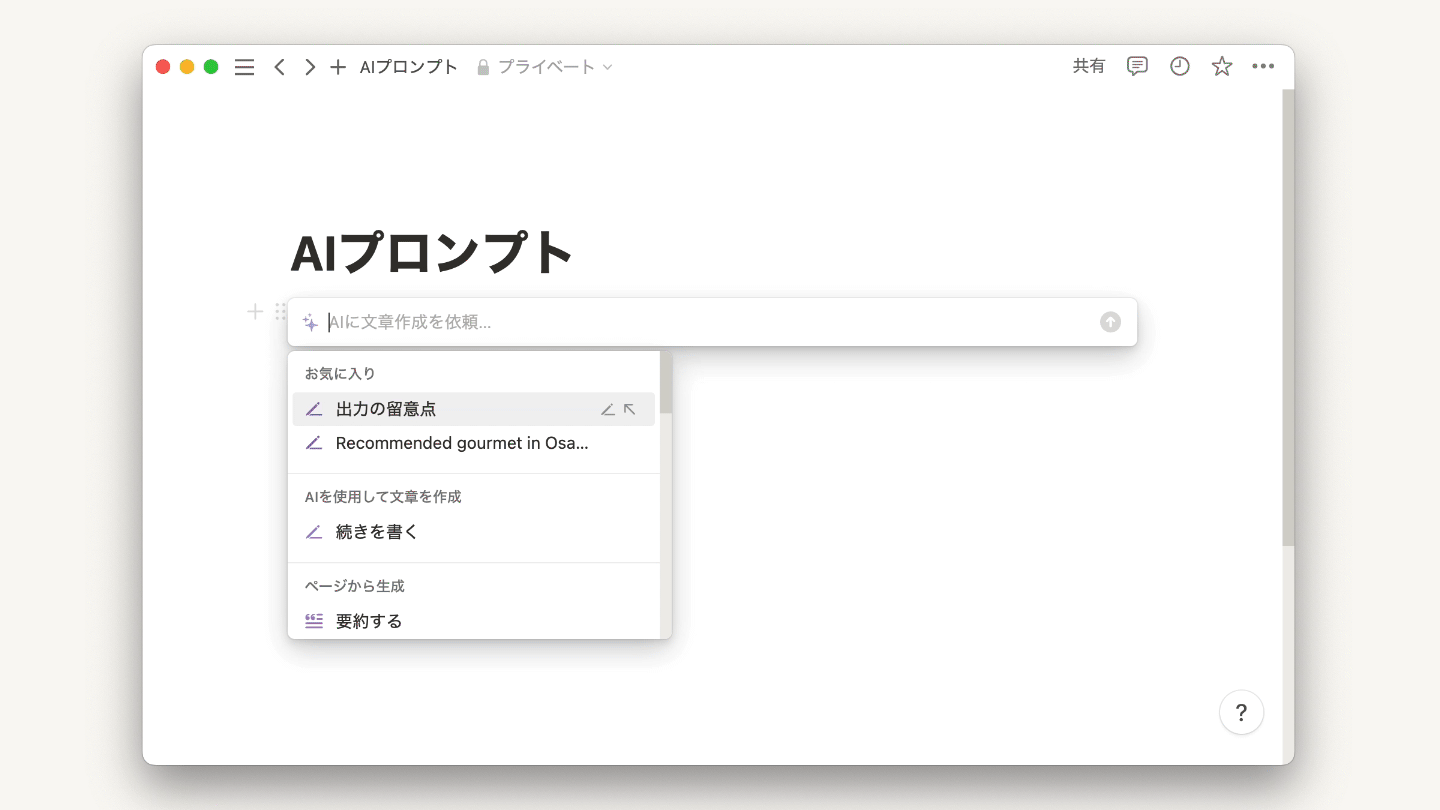
Task: Click the AIプロンプト page heading
Action: 431,252
